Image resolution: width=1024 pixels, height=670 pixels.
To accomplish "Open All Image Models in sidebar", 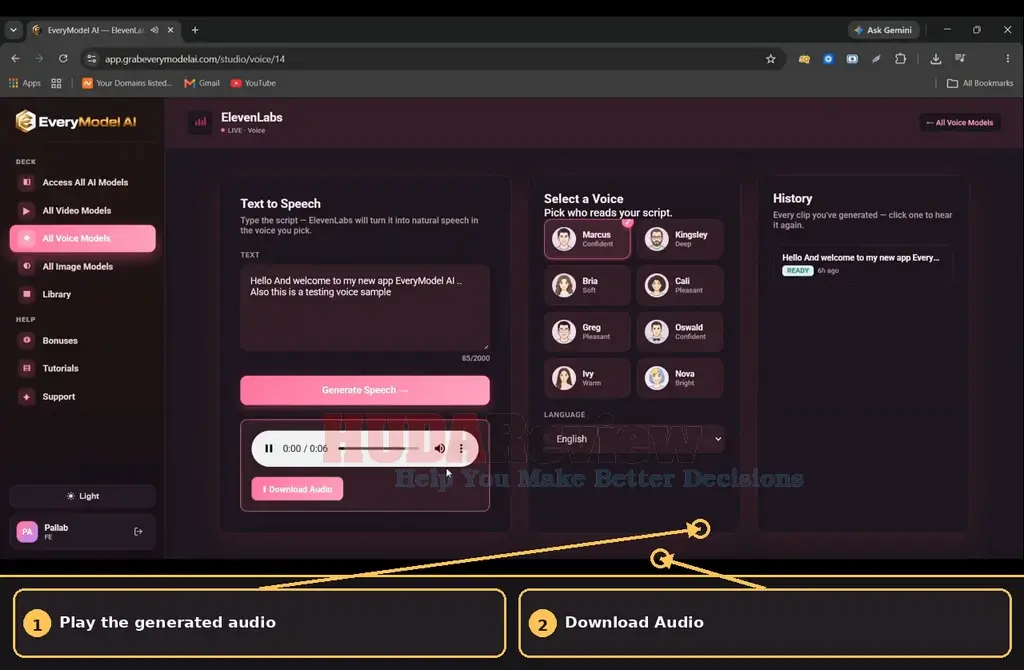I will pyautogui.click(x=83, y=266).
